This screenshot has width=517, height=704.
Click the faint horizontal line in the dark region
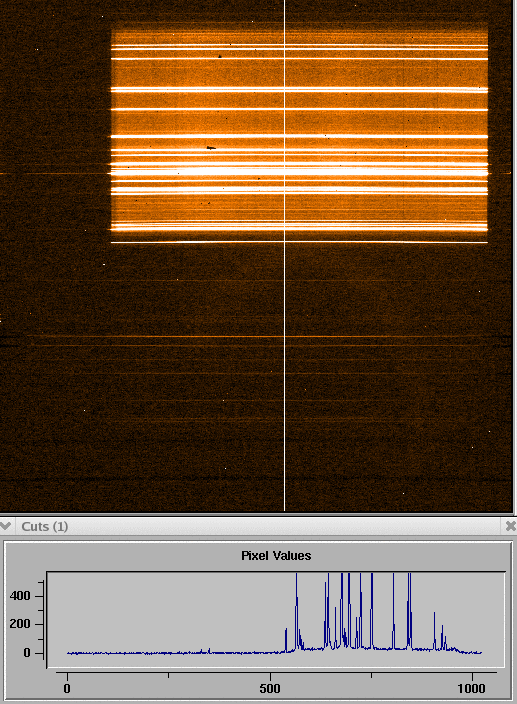[269, 336]
